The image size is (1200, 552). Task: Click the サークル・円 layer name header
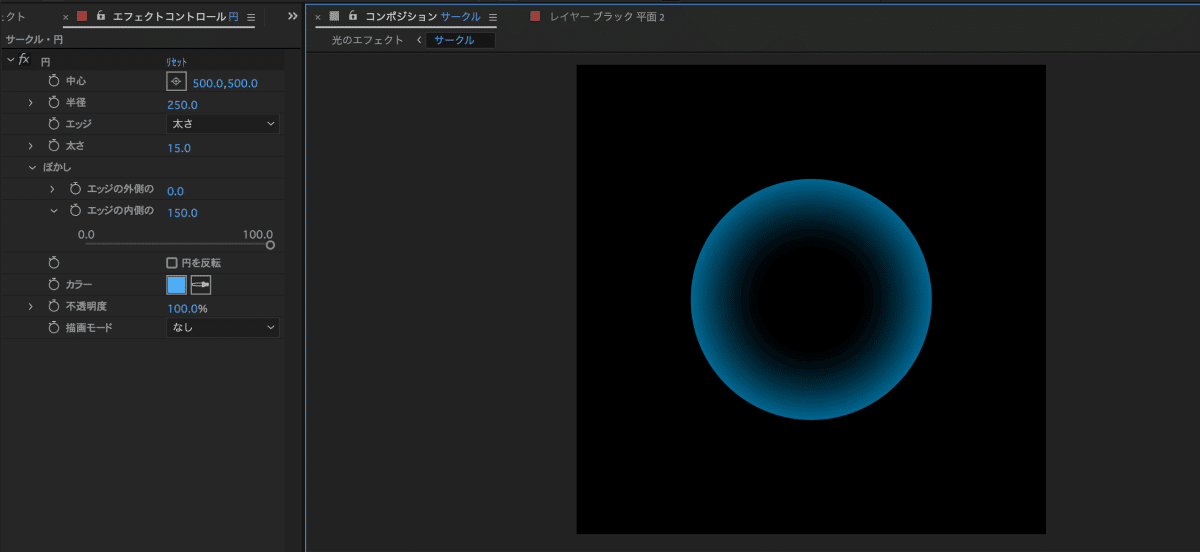(34, 39)
